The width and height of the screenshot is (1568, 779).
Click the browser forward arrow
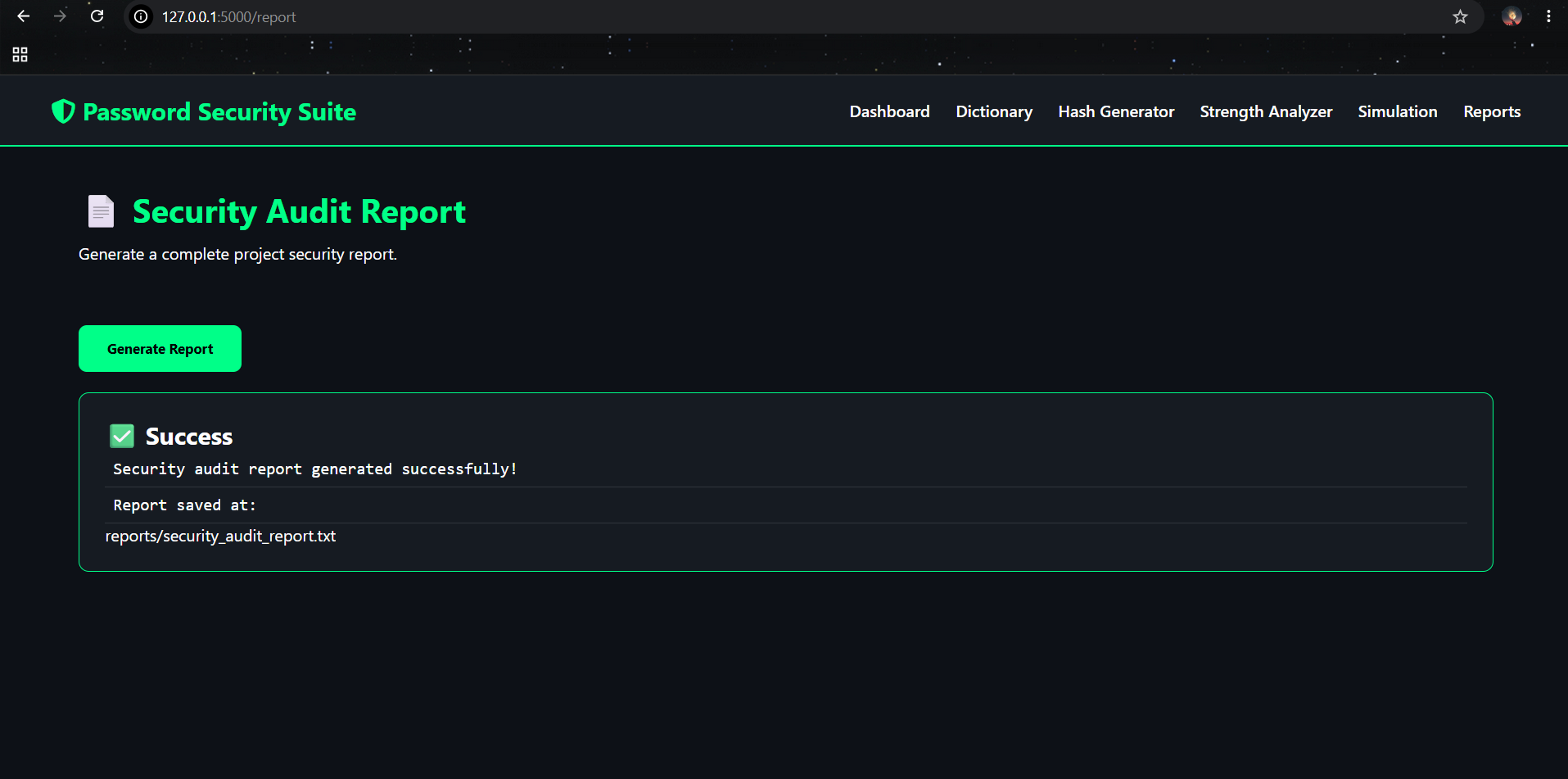(60, 16)
